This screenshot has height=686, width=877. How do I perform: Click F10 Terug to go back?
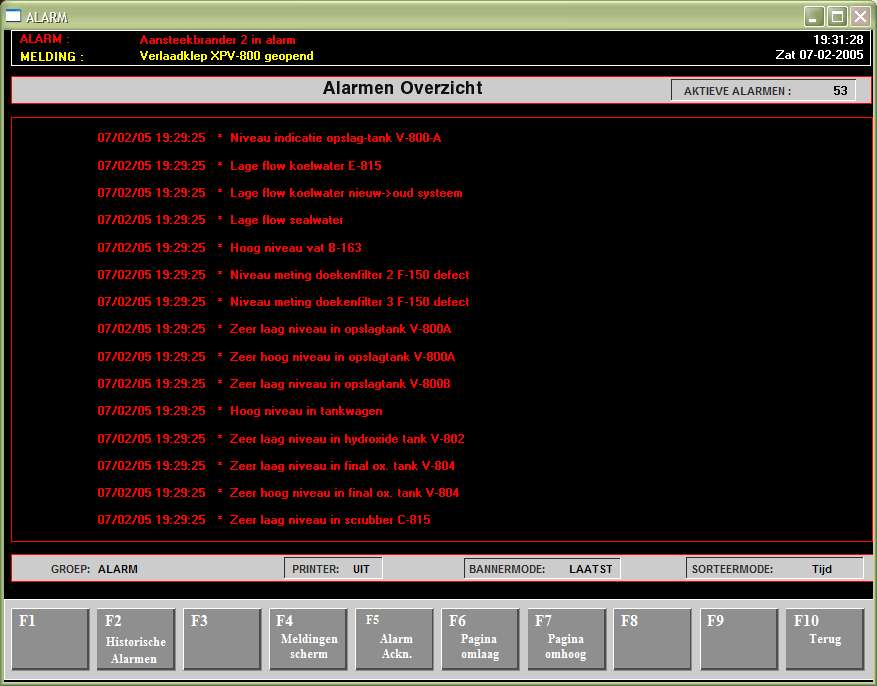pyautogui.click(x=824, y=639)
